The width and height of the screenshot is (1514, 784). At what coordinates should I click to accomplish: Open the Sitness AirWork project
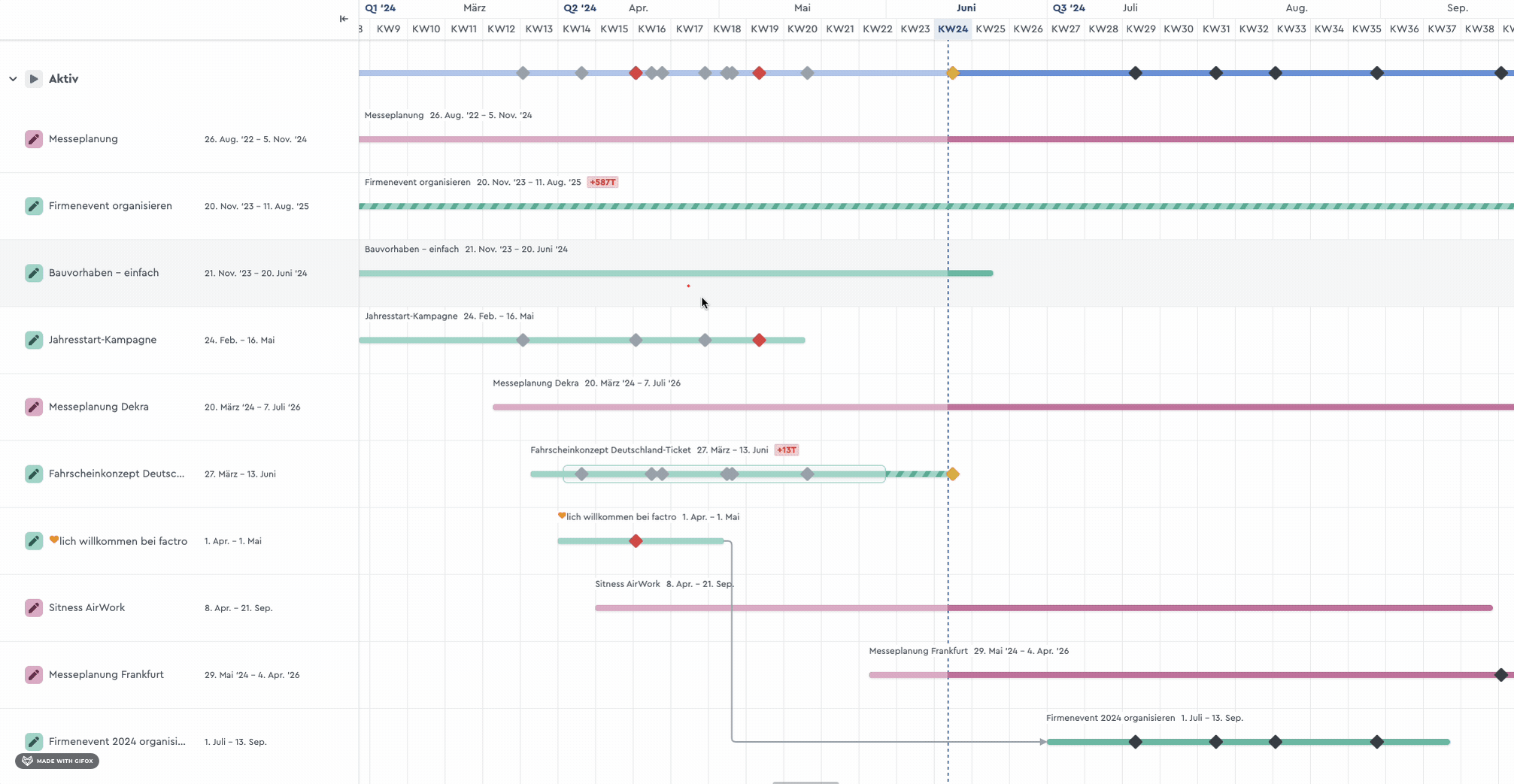coord(86,607)
